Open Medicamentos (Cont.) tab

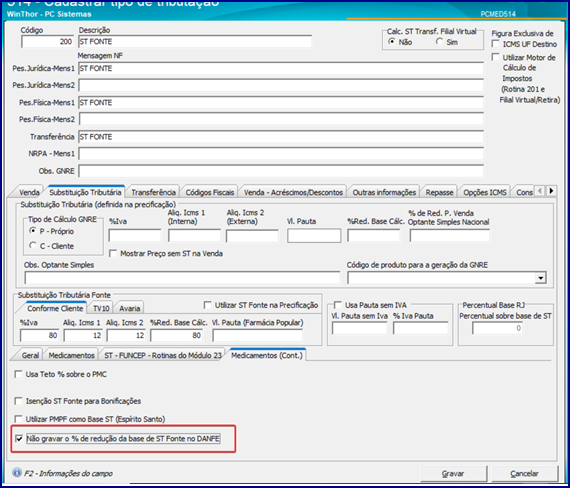(x=267, y=355)
